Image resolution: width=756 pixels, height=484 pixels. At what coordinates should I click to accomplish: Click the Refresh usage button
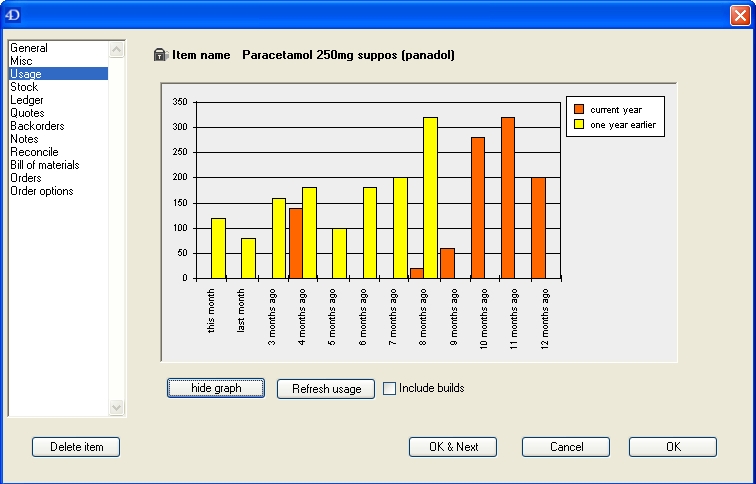(x=326, y=389)
